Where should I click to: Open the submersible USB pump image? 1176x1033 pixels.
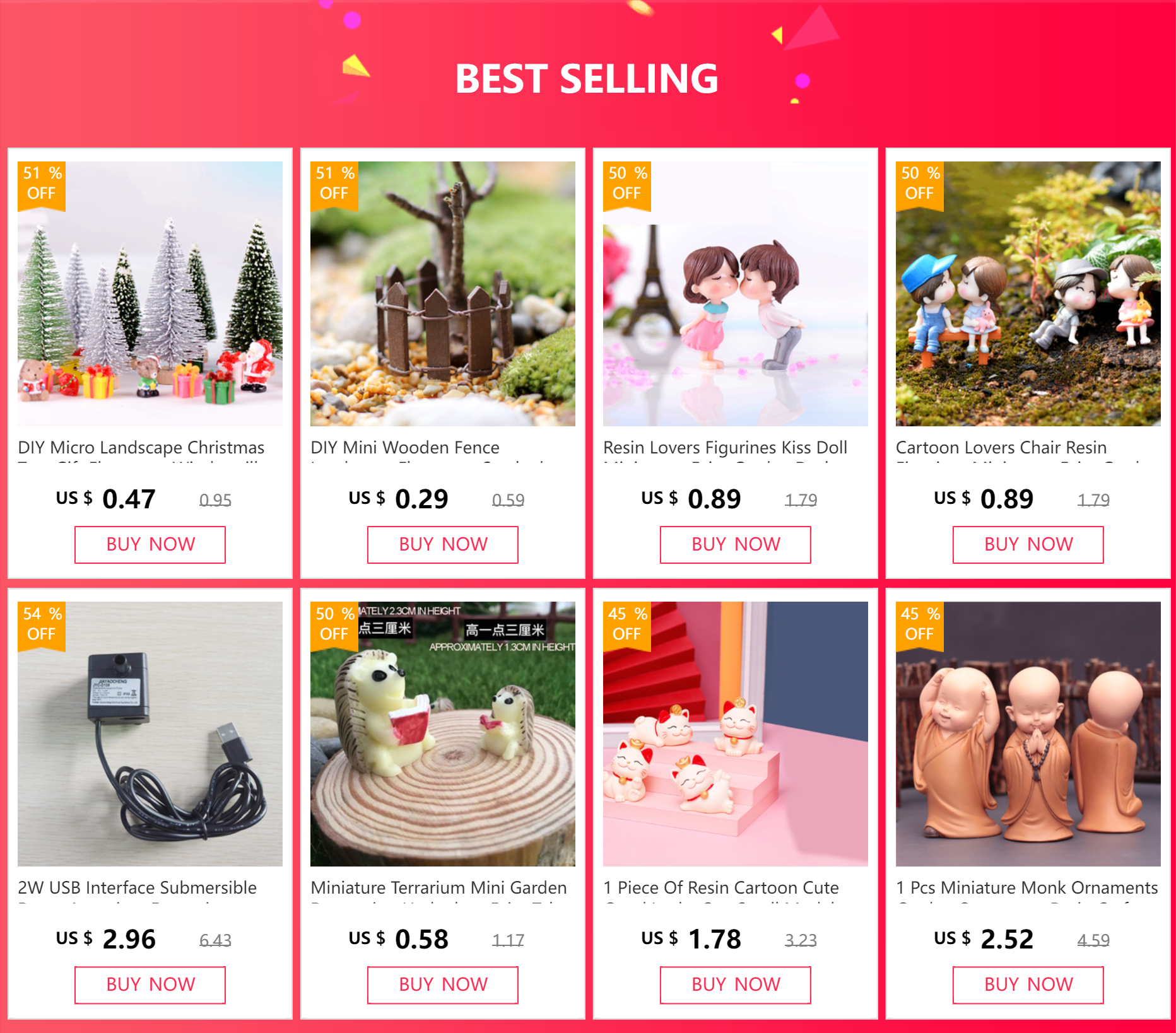(x=150, y=734)
